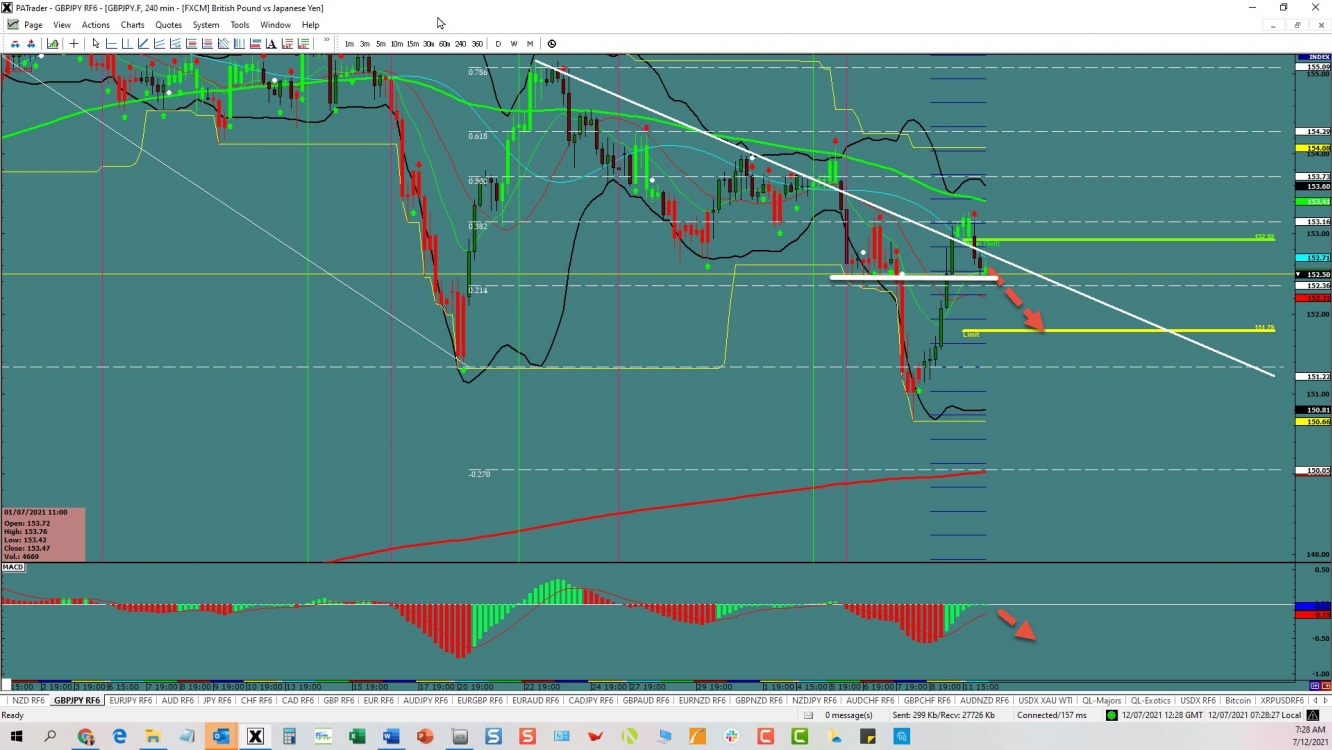Switch chart to 1m timeframe
Image resolution: width=1332 pixels, height=750 pixels.
(x=349, y=44)
